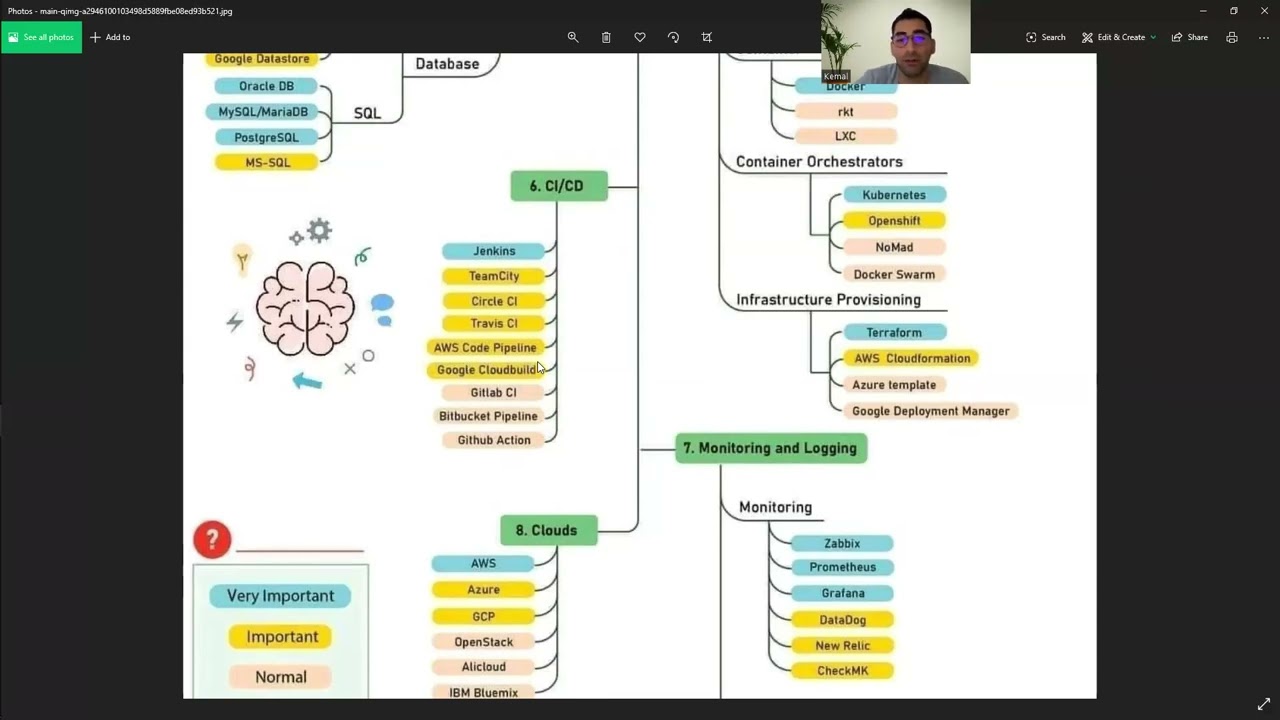
Task: Click the 'Very Important' legend swatch
Action: click(x=280, y=596)
